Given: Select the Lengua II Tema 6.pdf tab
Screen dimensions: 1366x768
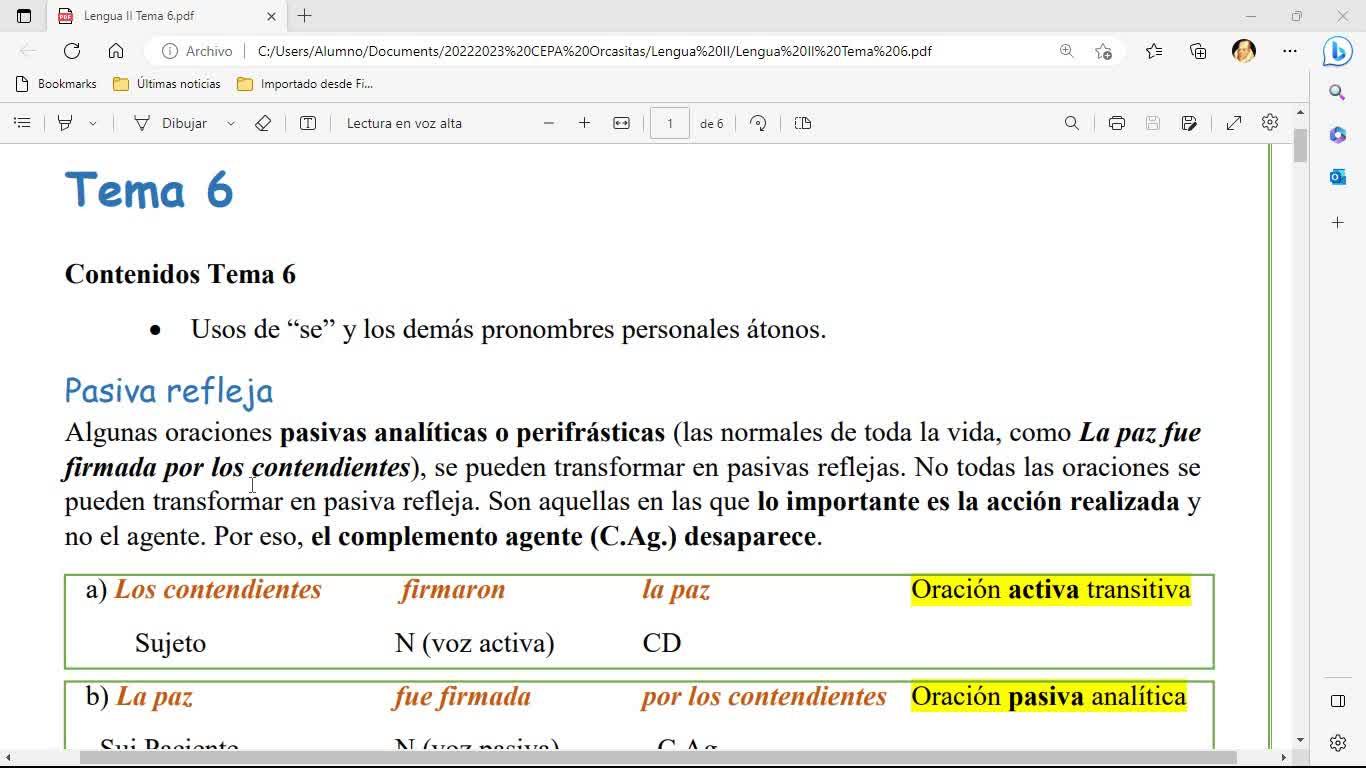Looking at the screenshot, I should click(x=166, y=16).
